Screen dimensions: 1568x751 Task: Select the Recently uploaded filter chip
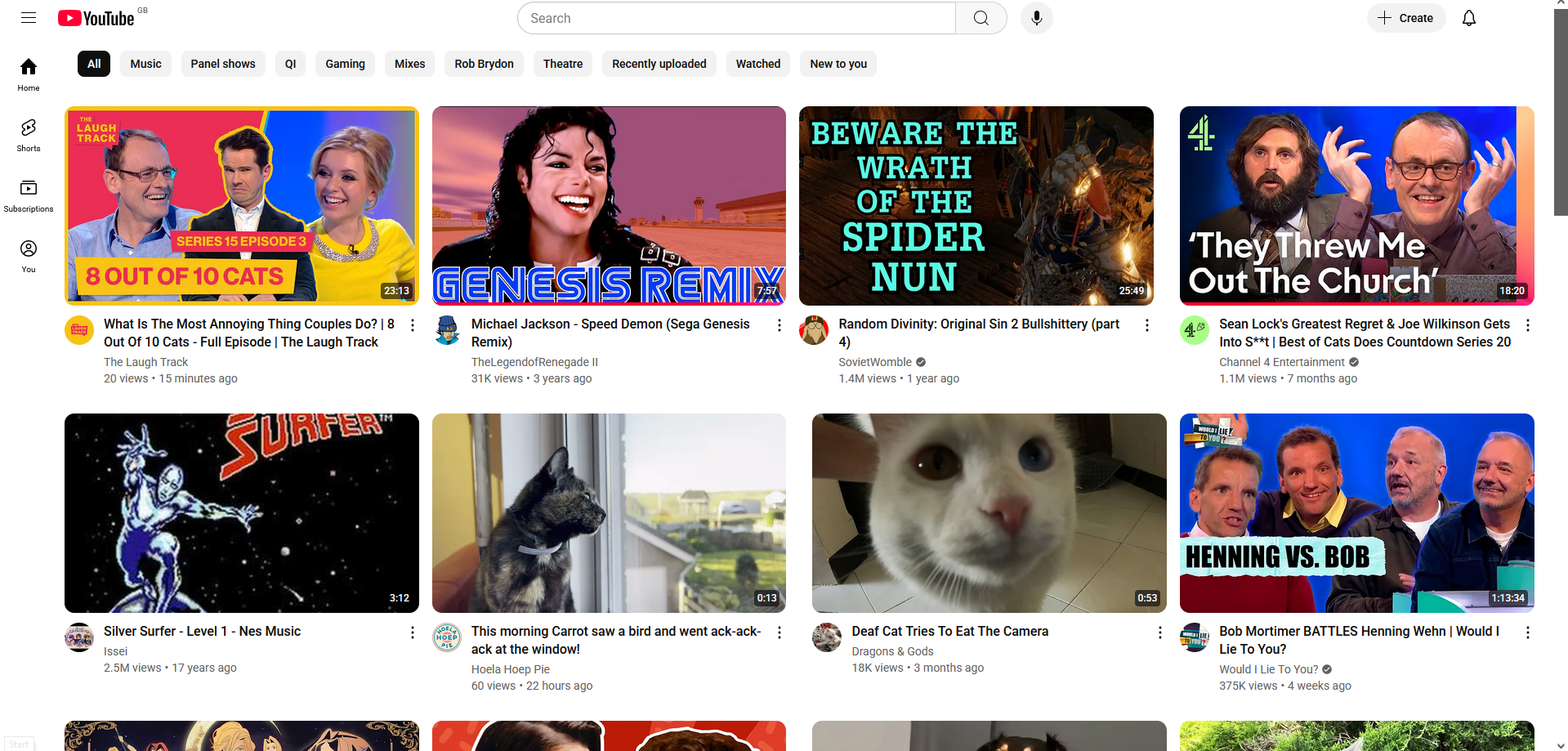[659, 64]
